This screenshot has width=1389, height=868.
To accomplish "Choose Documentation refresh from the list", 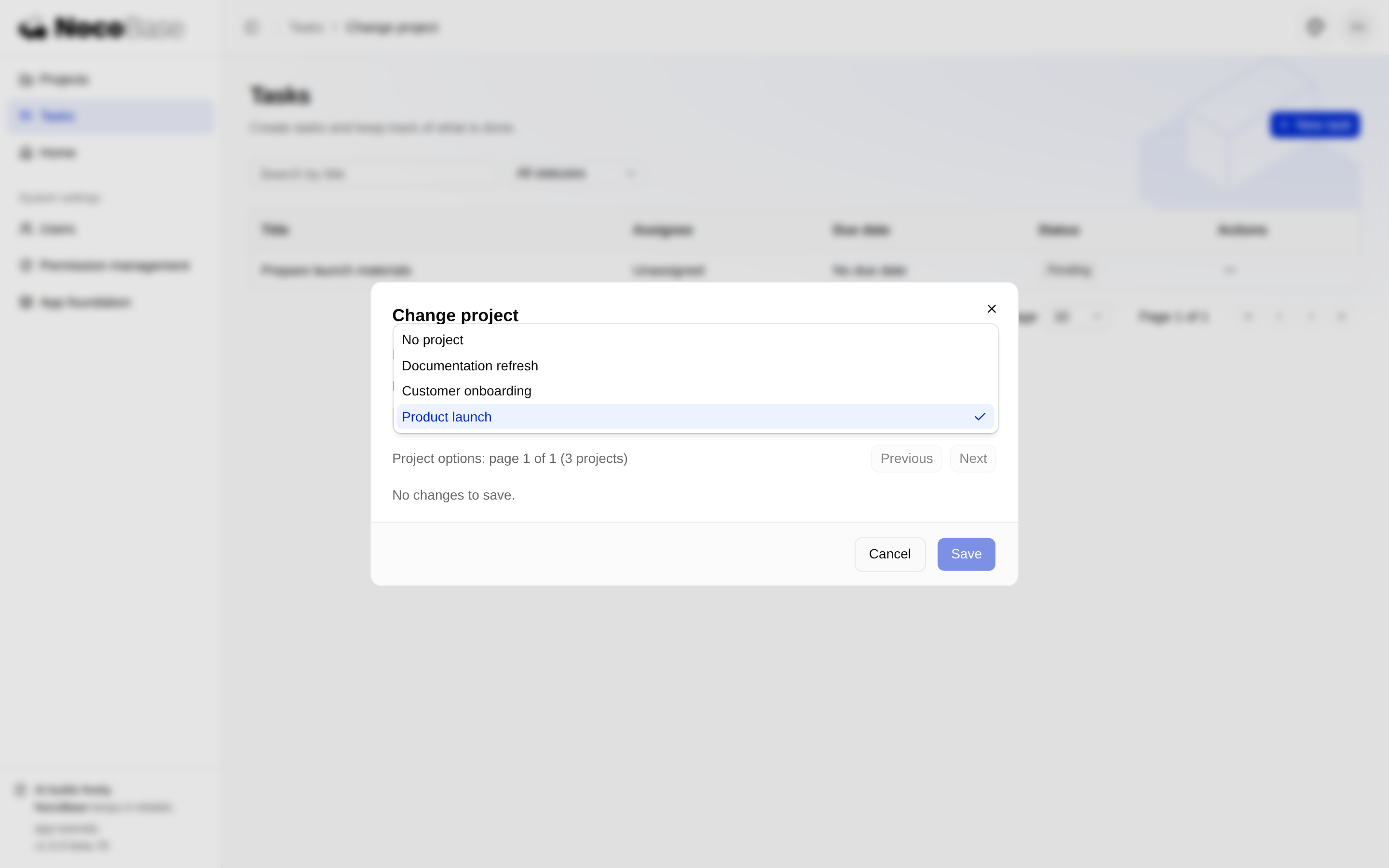I will (x=695, y=366).
